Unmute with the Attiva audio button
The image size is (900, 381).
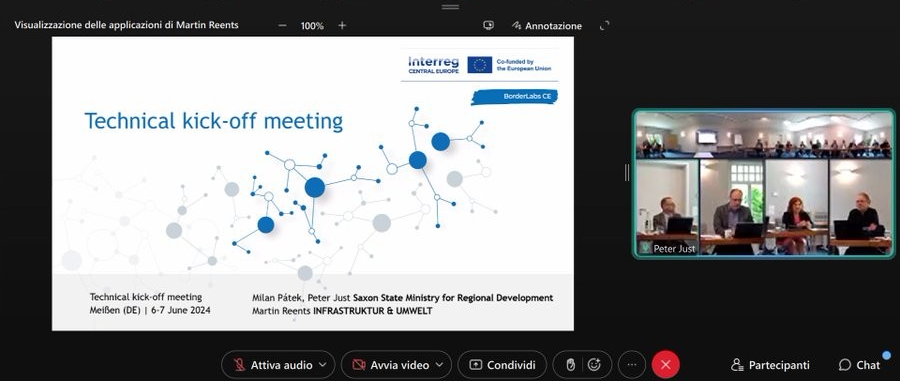coord(273,365)
